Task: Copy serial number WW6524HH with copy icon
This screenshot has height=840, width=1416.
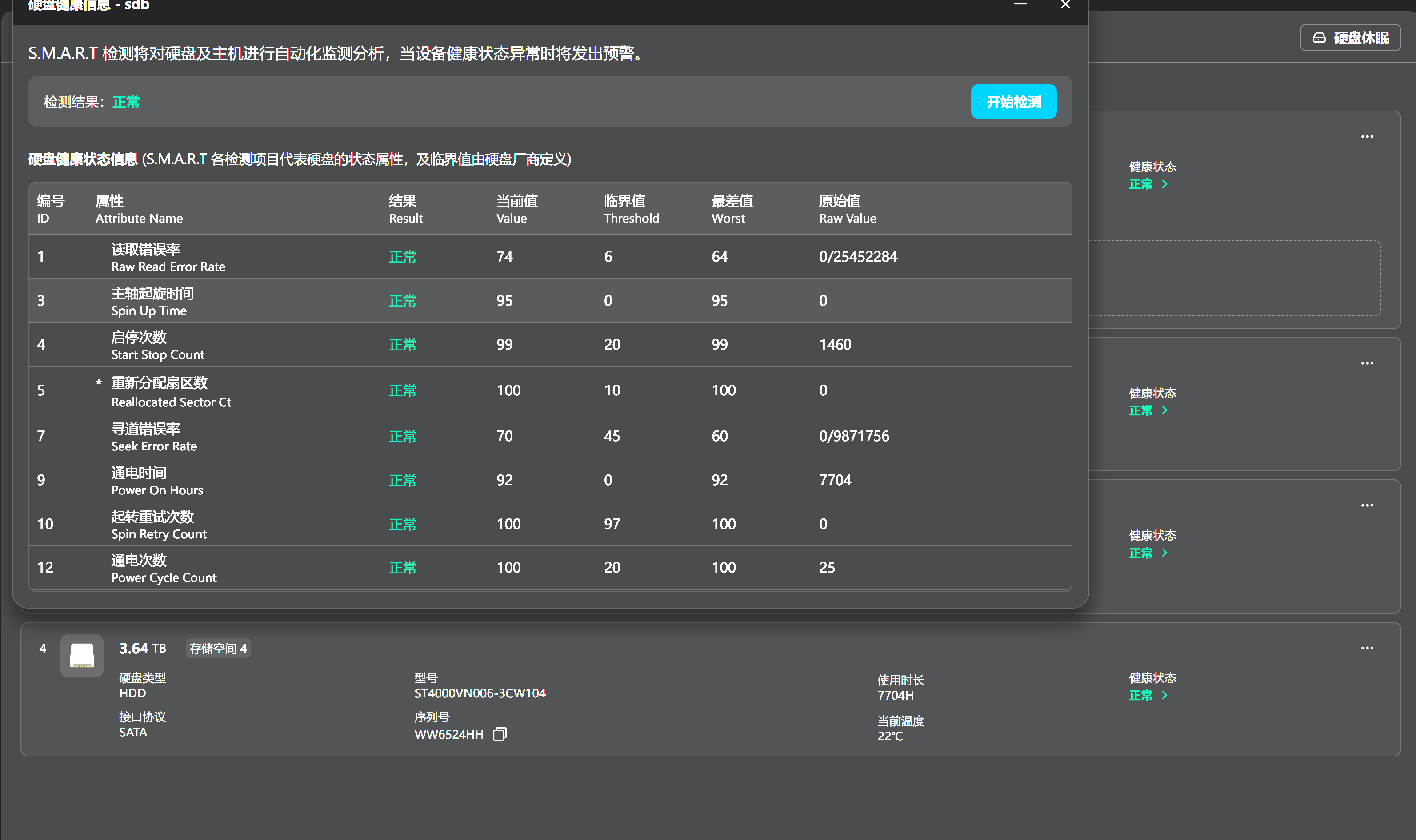Action: pos(500,734)
